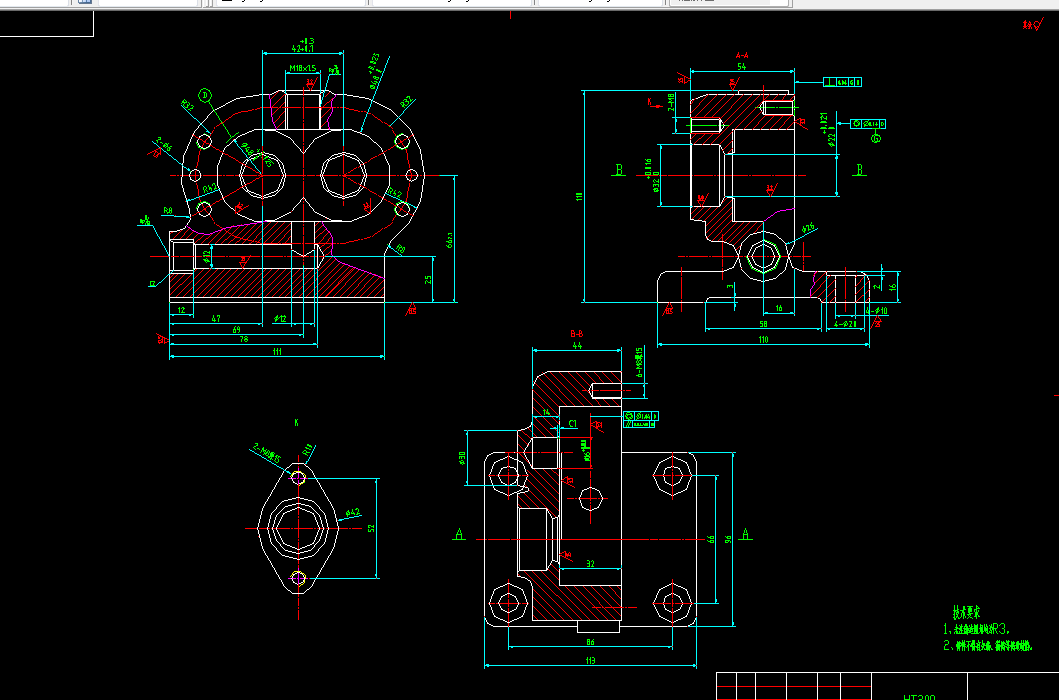Select technical requirement line 2

coord(987,646)
